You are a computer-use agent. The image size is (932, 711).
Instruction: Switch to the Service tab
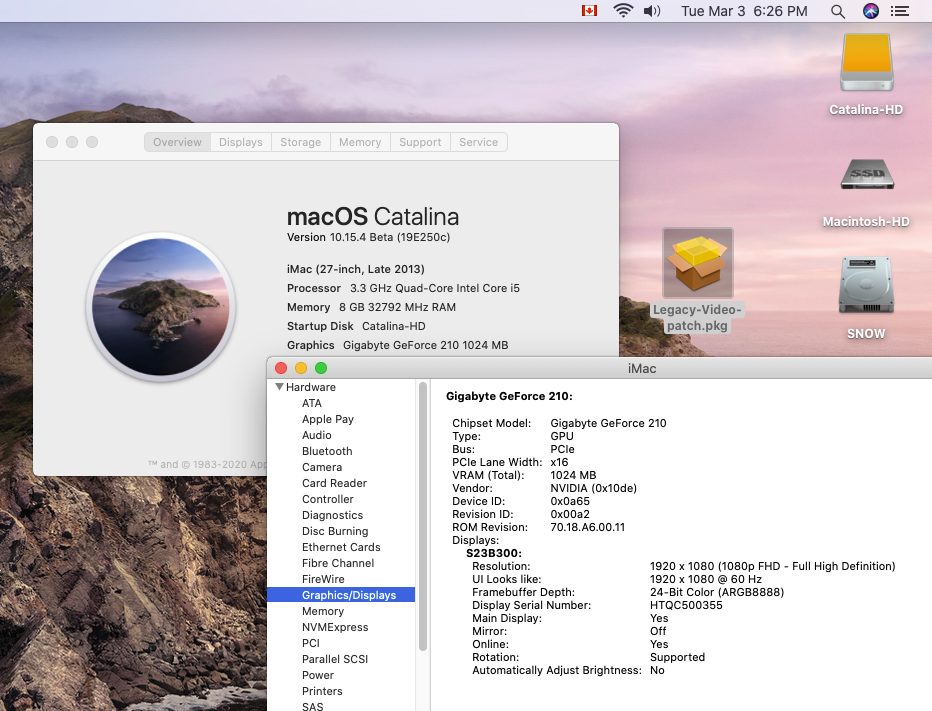click(478, 142)
